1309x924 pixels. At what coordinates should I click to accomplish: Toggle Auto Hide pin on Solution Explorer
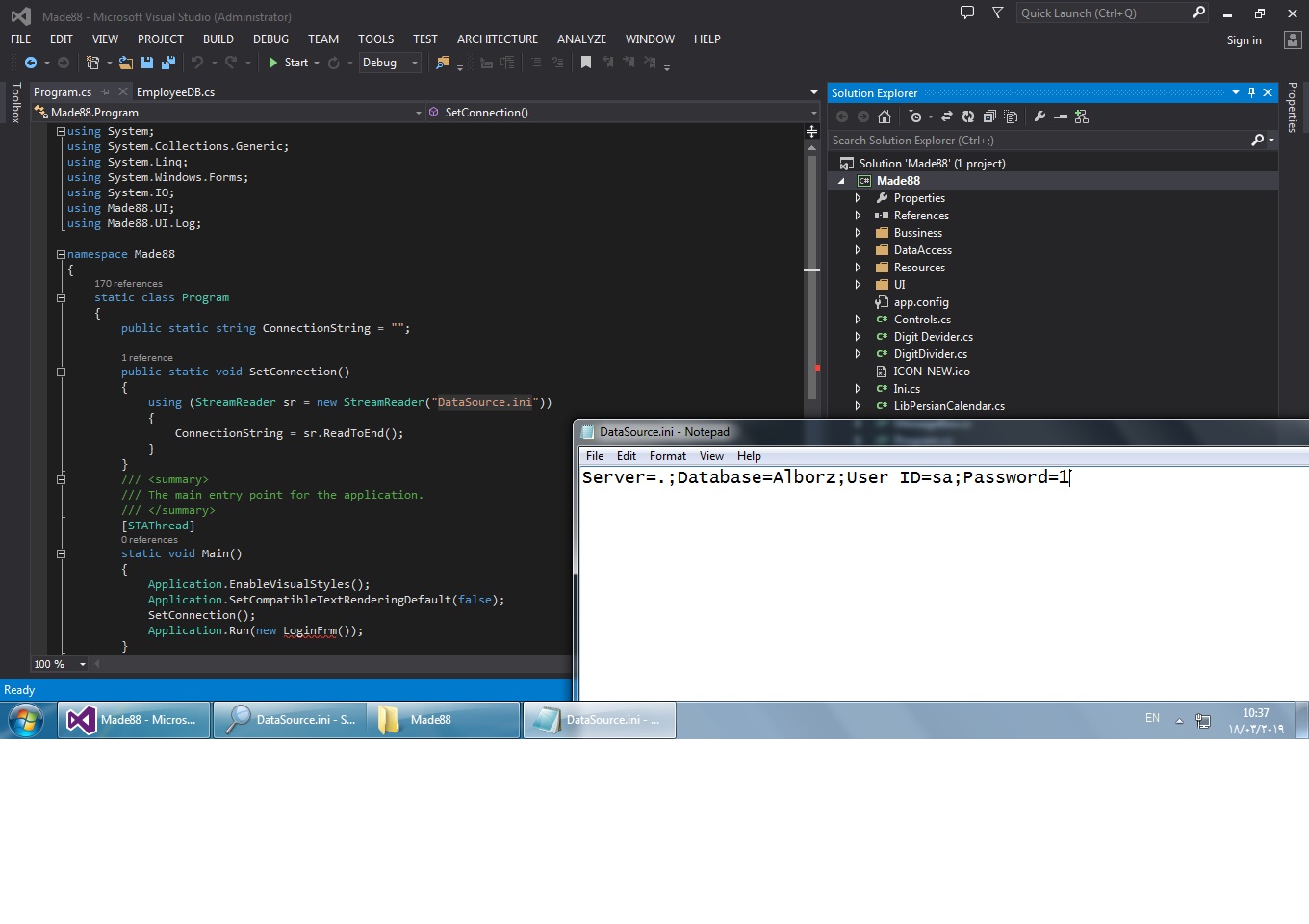tap(1251, 92)
